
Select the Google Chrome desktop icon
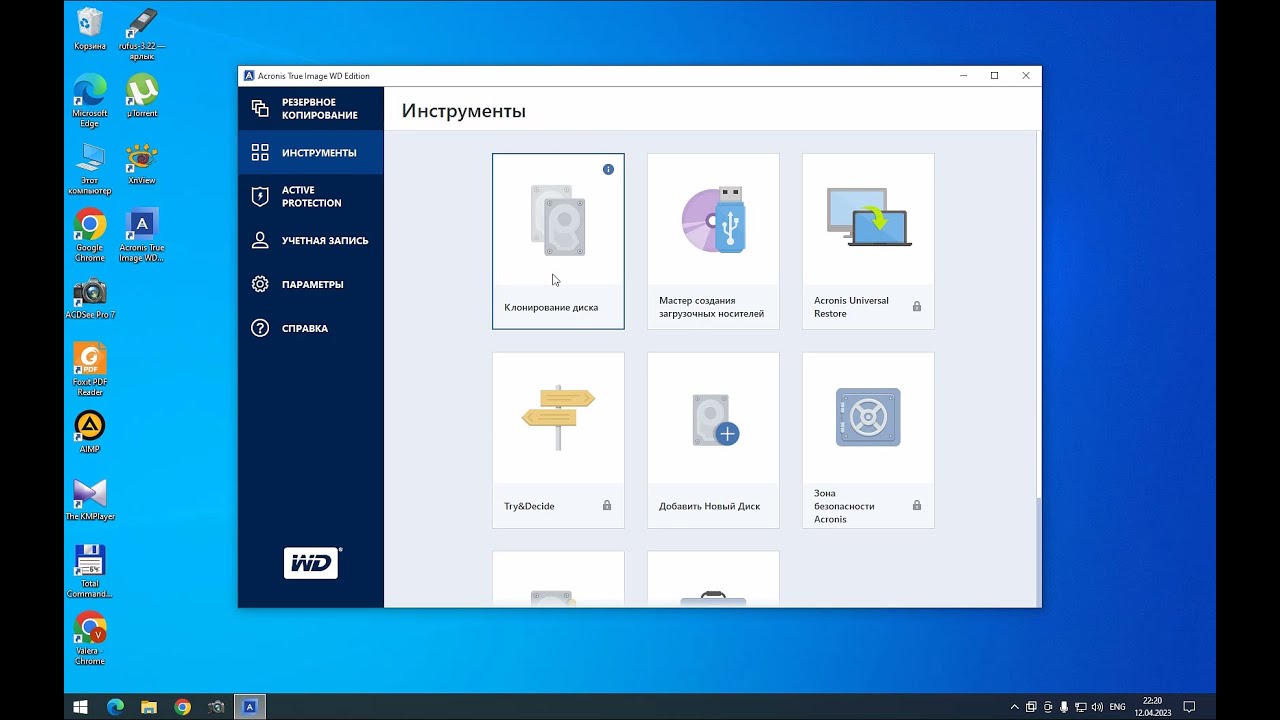pyautogui.click(x=89, y=235)
